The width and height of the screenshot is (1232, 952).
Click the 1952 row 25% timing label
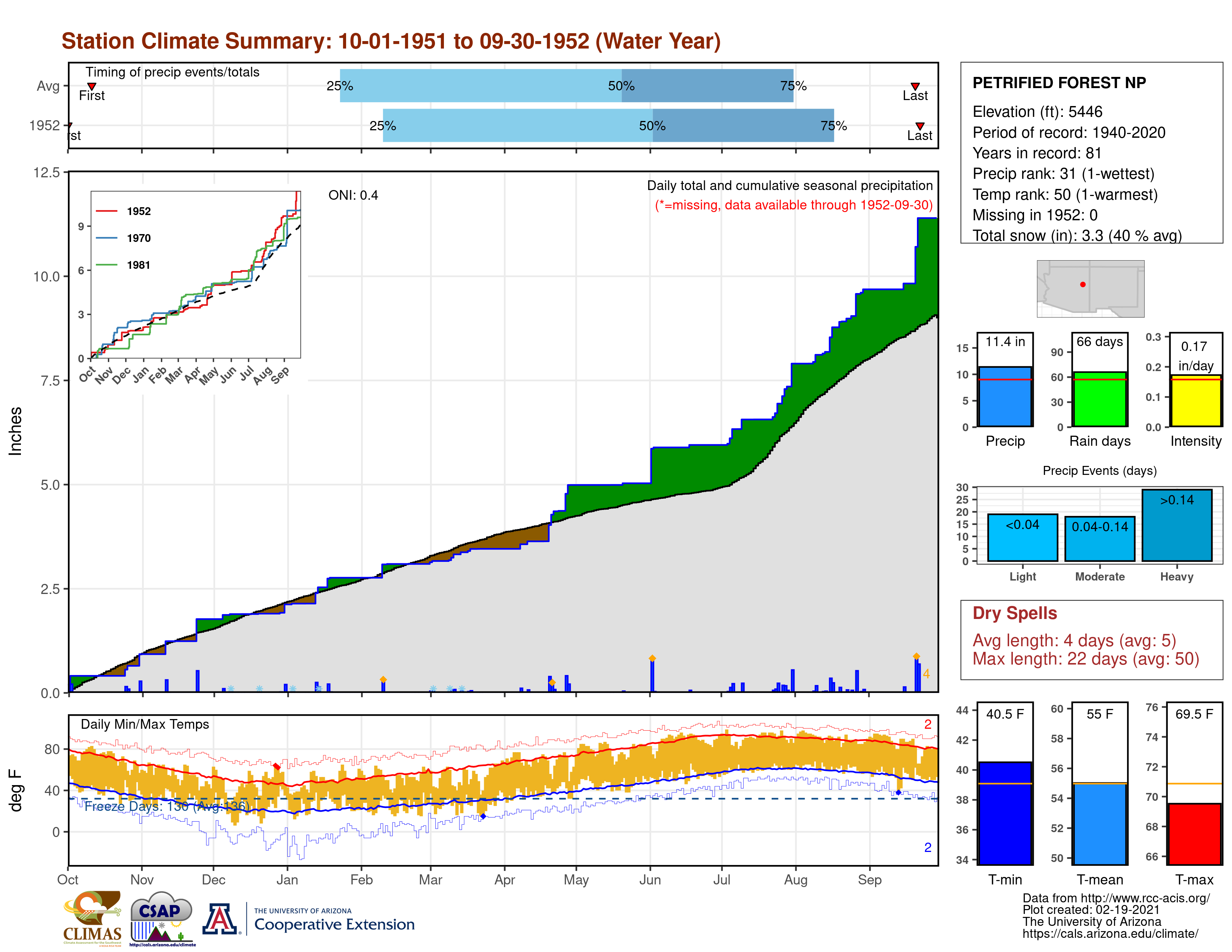coord(382,126)
